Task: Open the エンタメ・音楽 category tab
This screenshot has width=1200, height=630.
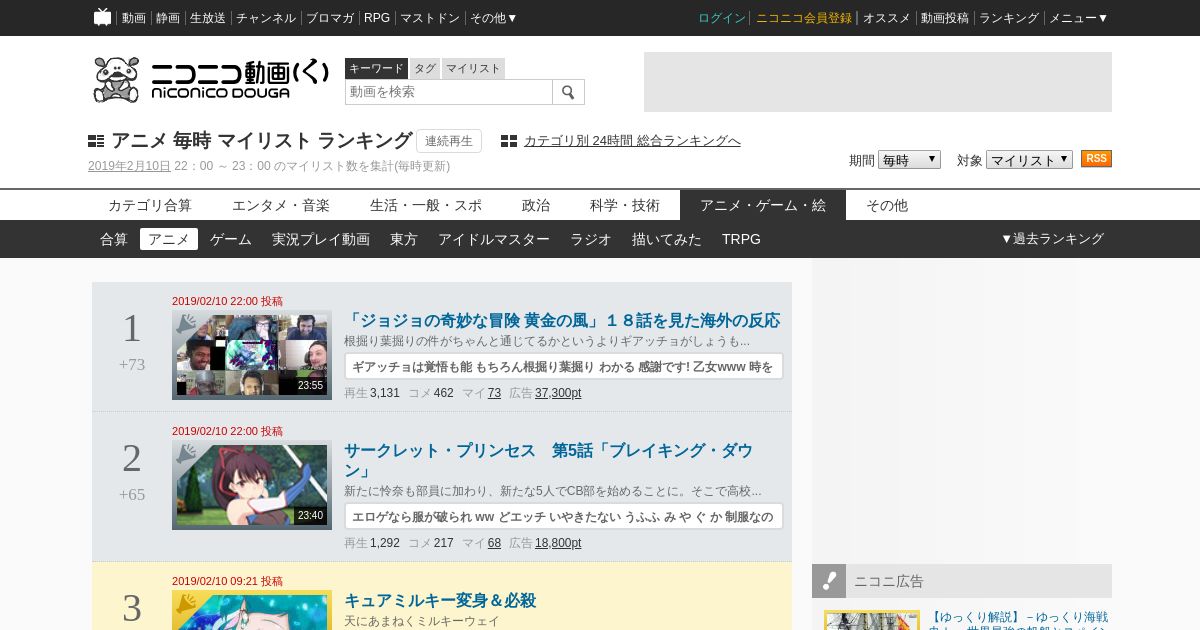Action: (281, 205)
